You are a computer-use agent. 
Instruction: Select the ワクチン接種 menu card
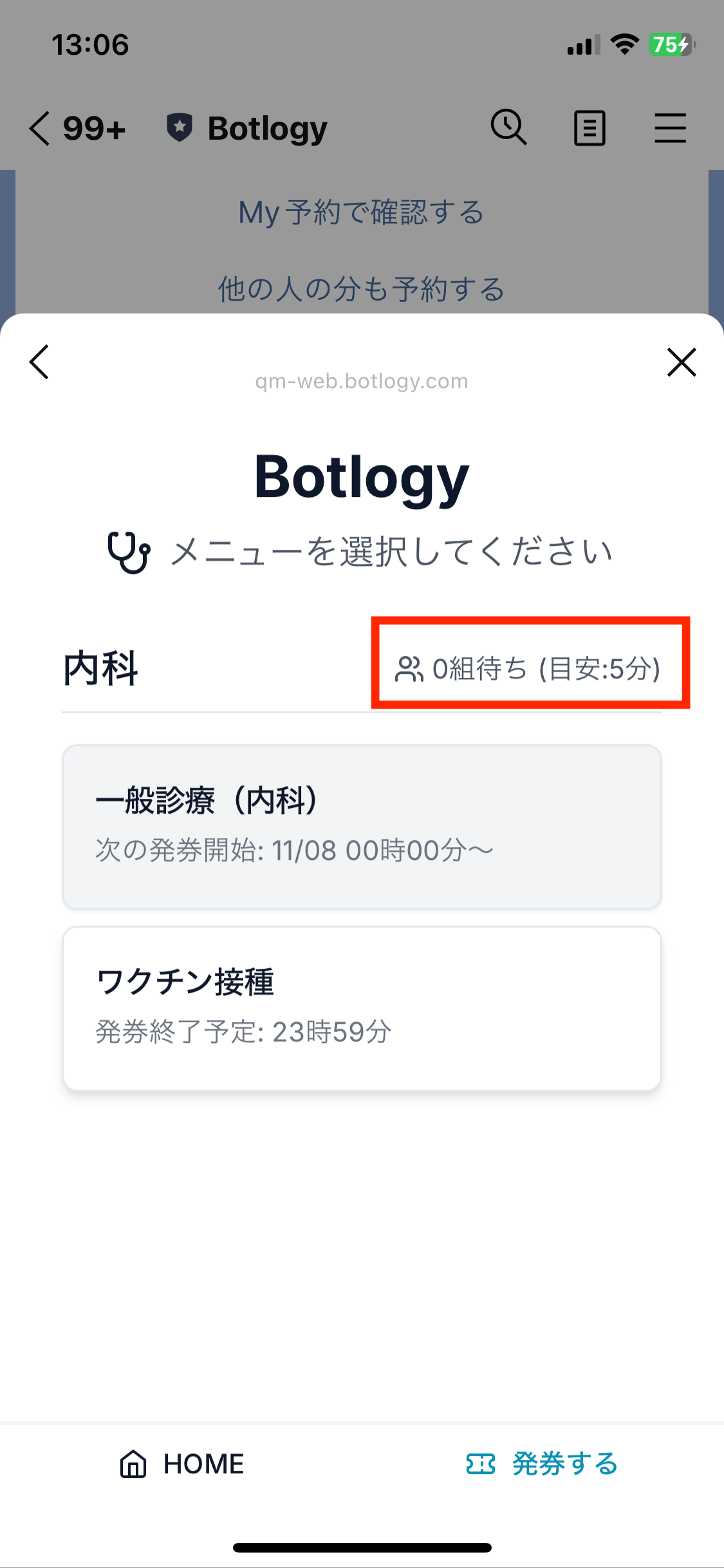point(362,1008)
